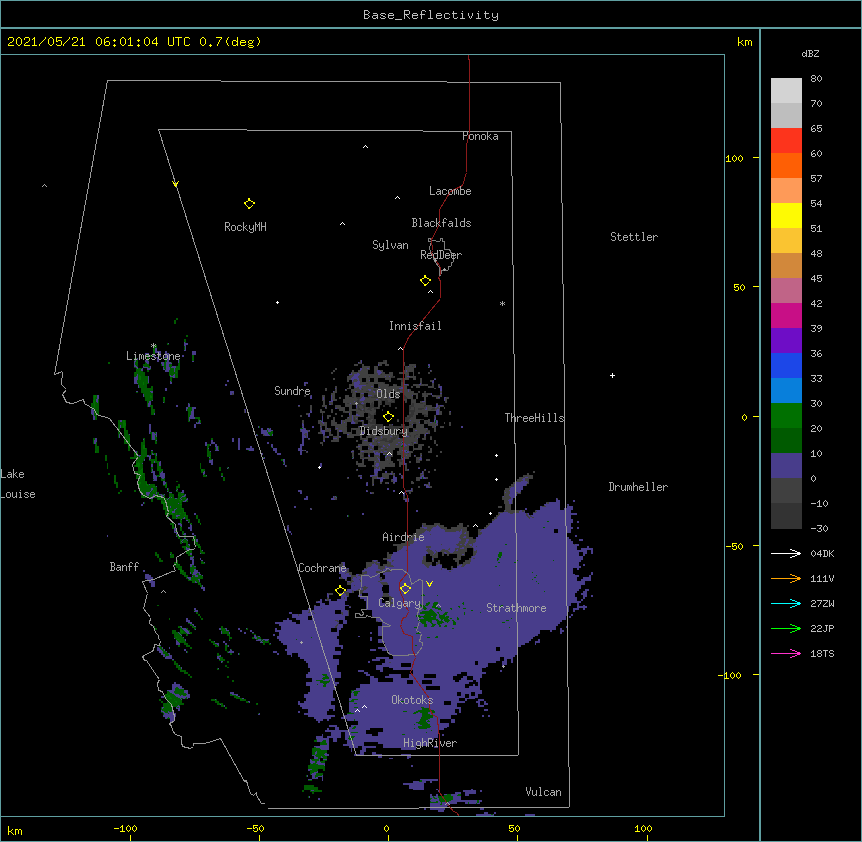
Task: Click the dBZ legend heading
Action: tap(810, 54)
